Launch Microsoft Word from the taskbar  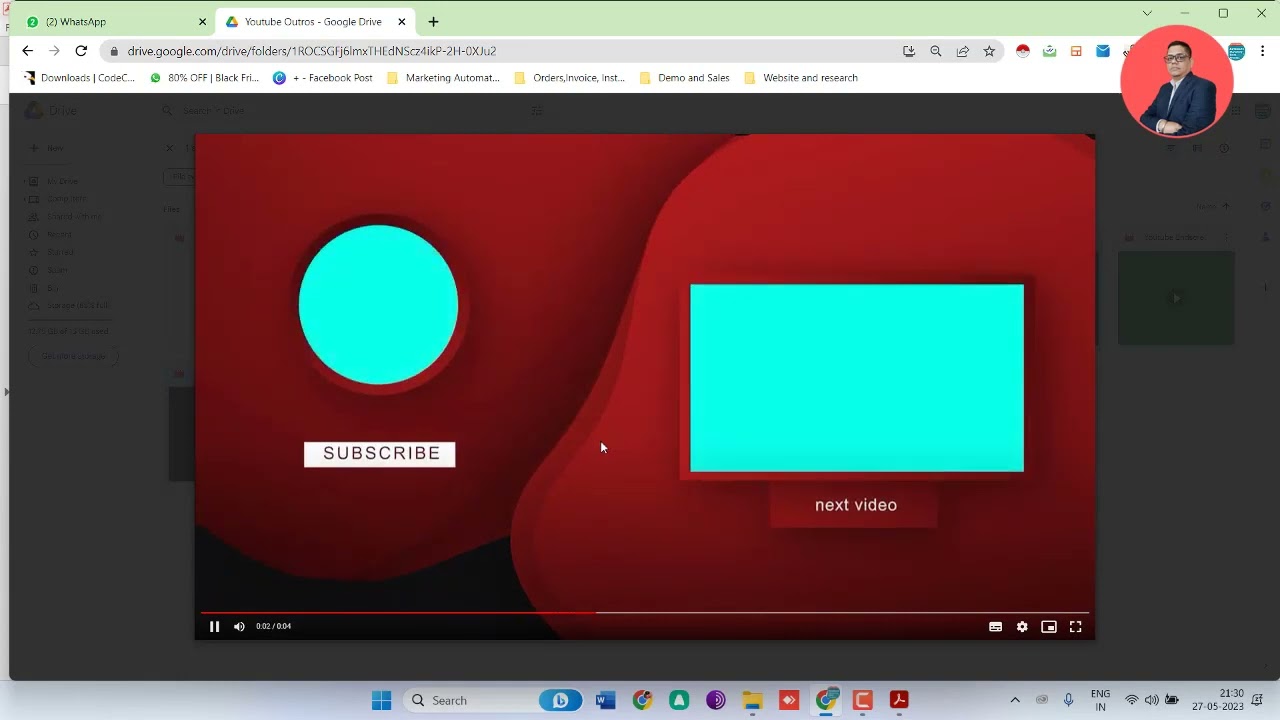[x=605, y=700]
